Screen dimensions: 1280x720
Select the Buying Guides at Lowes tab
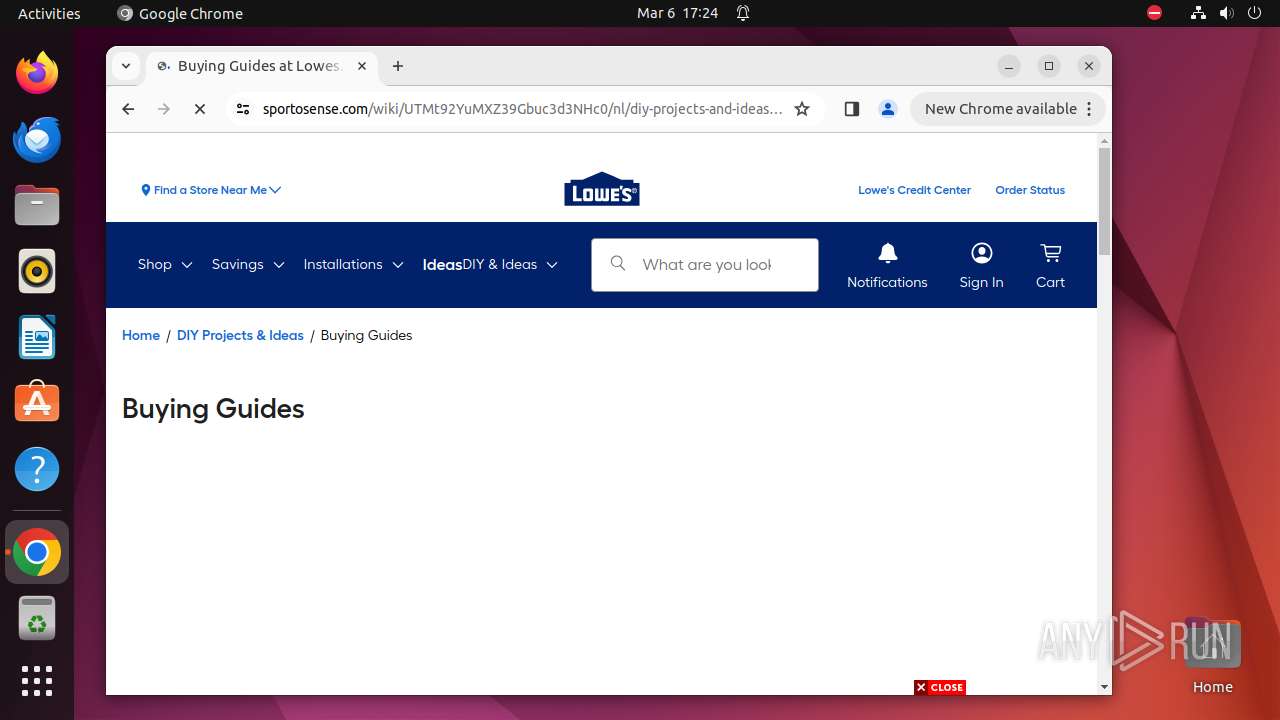(262, 66)
